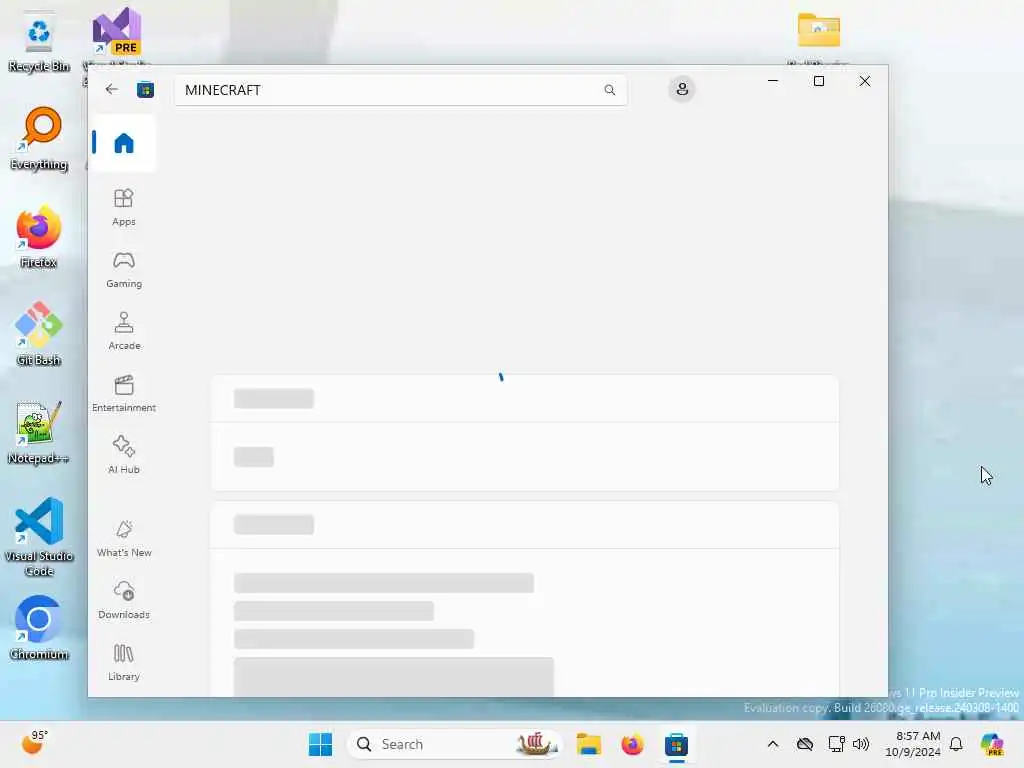Image resolution: width=1024 pixels, height=768 pixels.
Task: Maximize the Microsoft Store window
Action: [x=819, y=81]
